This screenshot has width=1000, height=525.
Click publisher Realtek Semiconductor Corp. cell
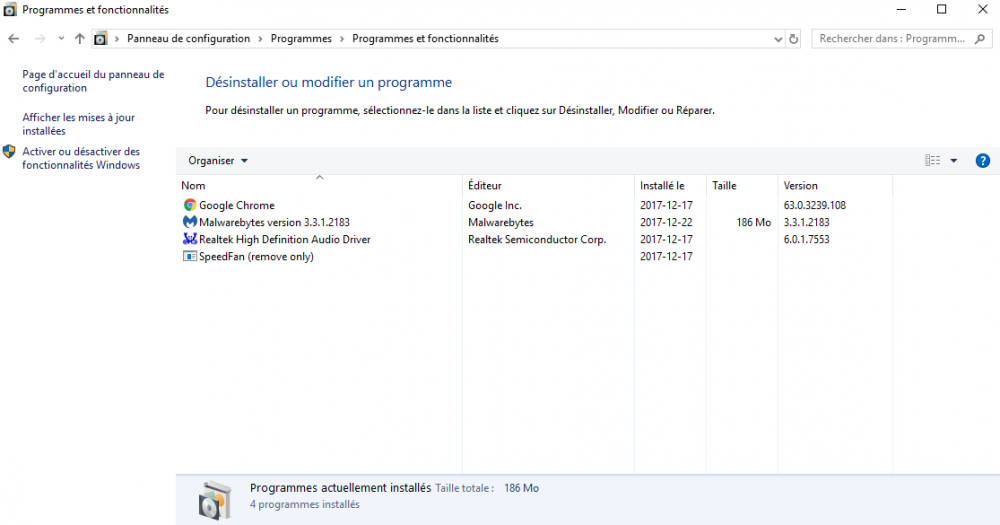coord(537,240)
